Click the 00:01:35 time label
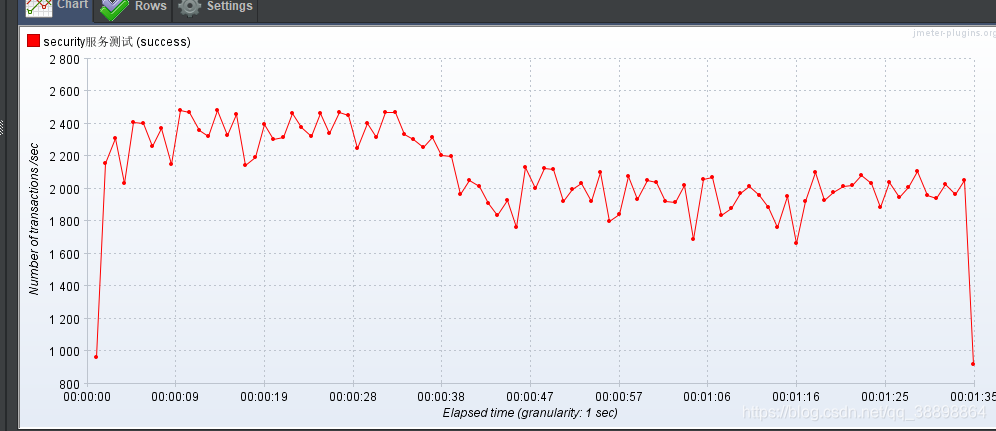Viewport: 996px width, 431px height. [x=973, y=397]
